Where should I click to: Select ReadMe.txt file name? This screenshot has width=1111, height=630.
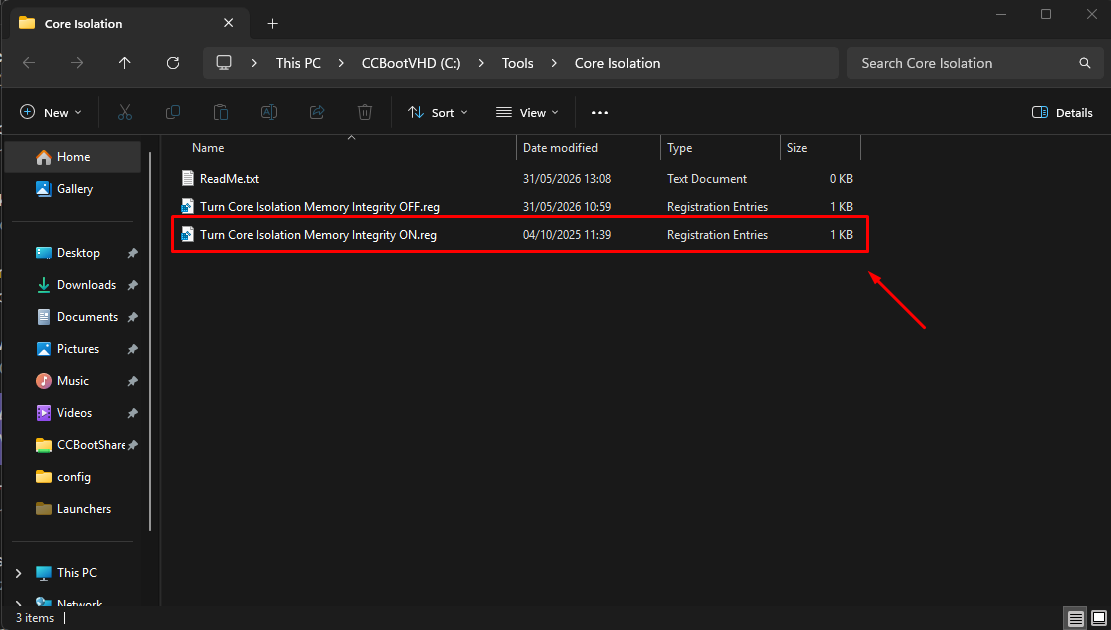(x=230, y=179)
